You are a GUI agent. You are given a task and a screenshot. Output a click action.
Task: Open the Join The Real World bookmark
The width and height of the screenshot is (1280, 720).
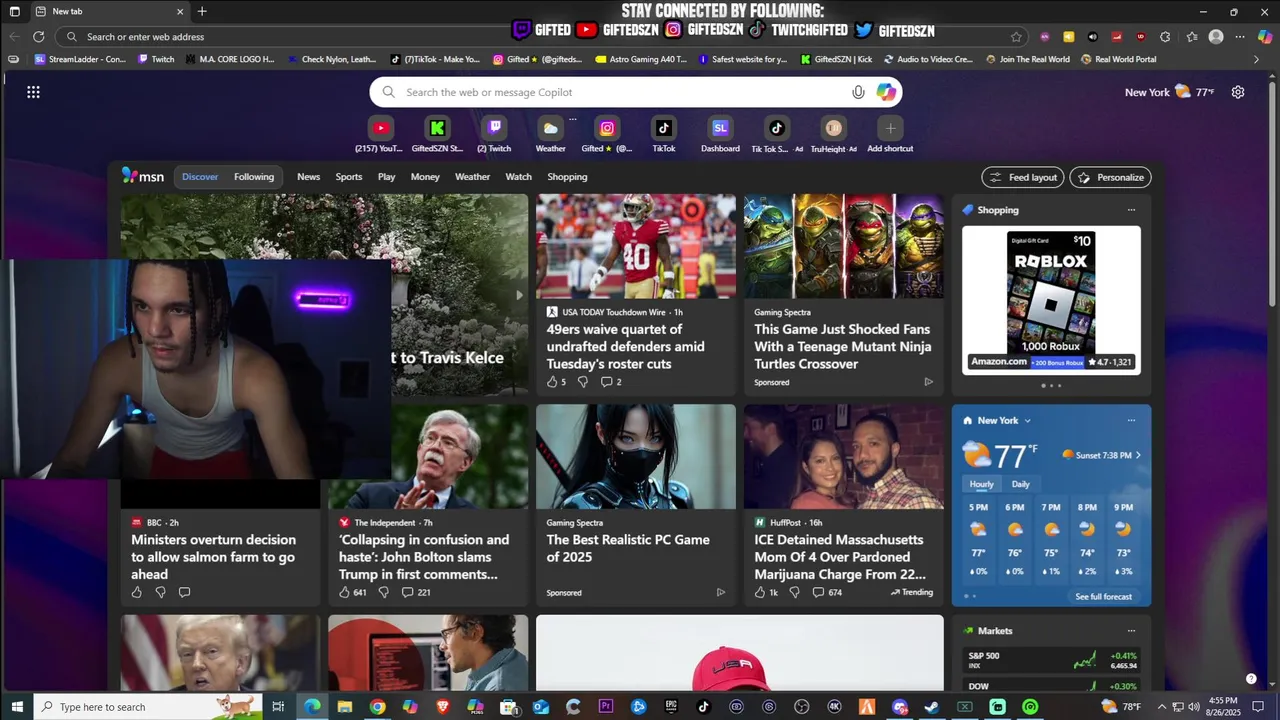[x=1027, y=59]
